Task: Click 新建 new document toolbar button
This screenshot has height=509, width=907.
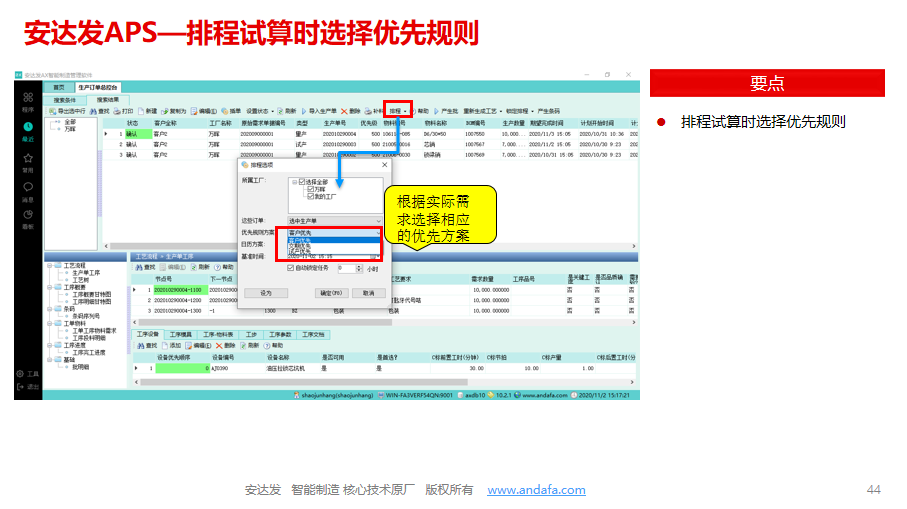Action: pyautogui.click(x=148, y=111)
